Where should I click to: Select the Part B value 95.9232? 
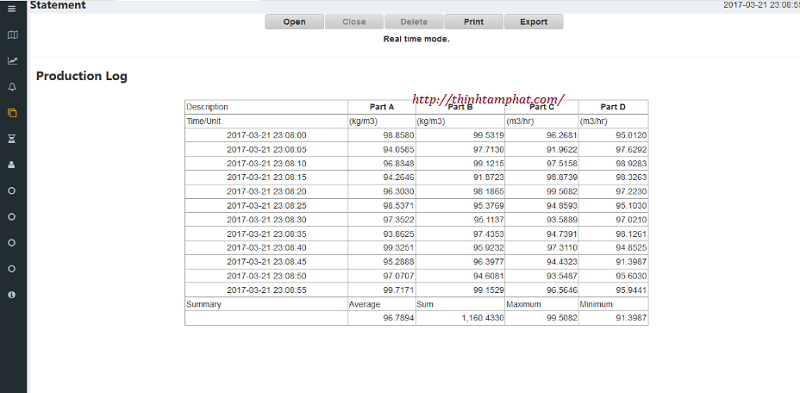(x=488, y=248)
